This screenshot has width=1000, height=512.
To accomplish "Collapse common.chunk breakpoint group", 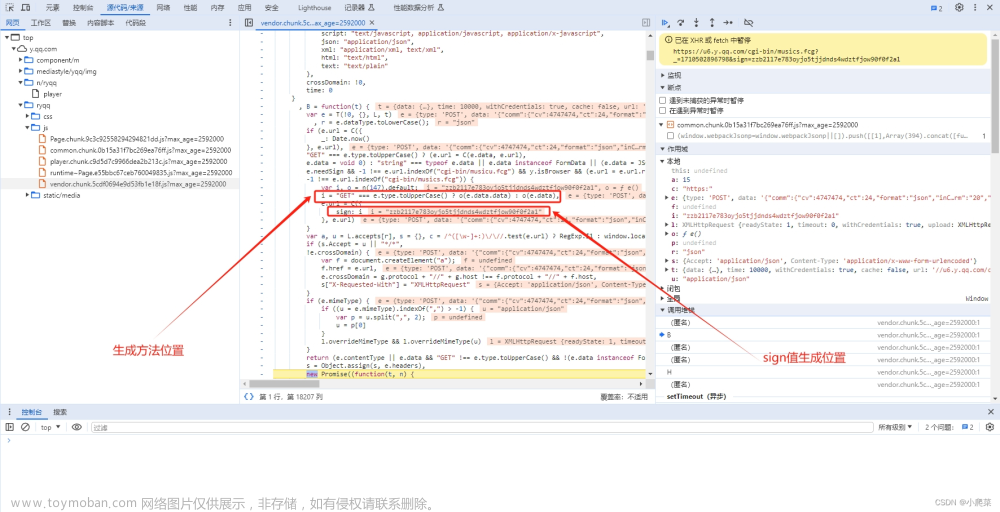I will point(663,125).
